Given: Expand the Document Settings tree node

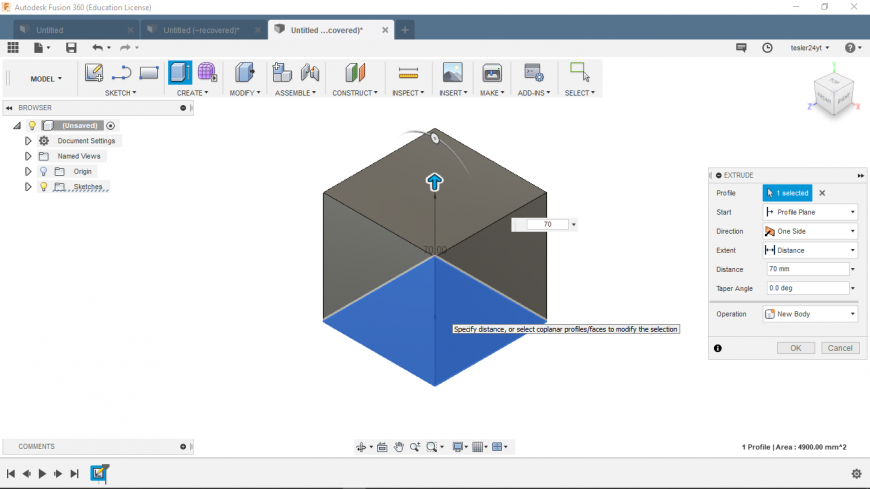Looking at the screenshot, I should tap(28, 141).
